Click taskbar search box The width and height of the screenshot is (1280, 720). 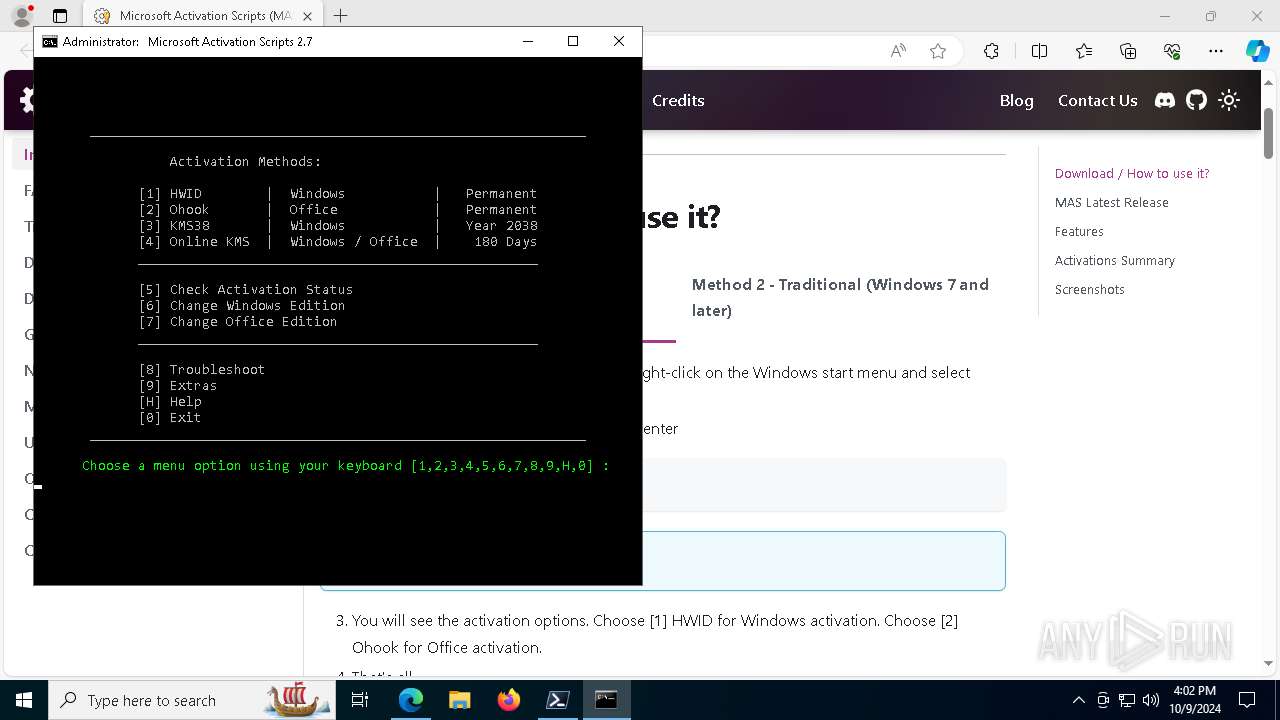coord(190,700)
